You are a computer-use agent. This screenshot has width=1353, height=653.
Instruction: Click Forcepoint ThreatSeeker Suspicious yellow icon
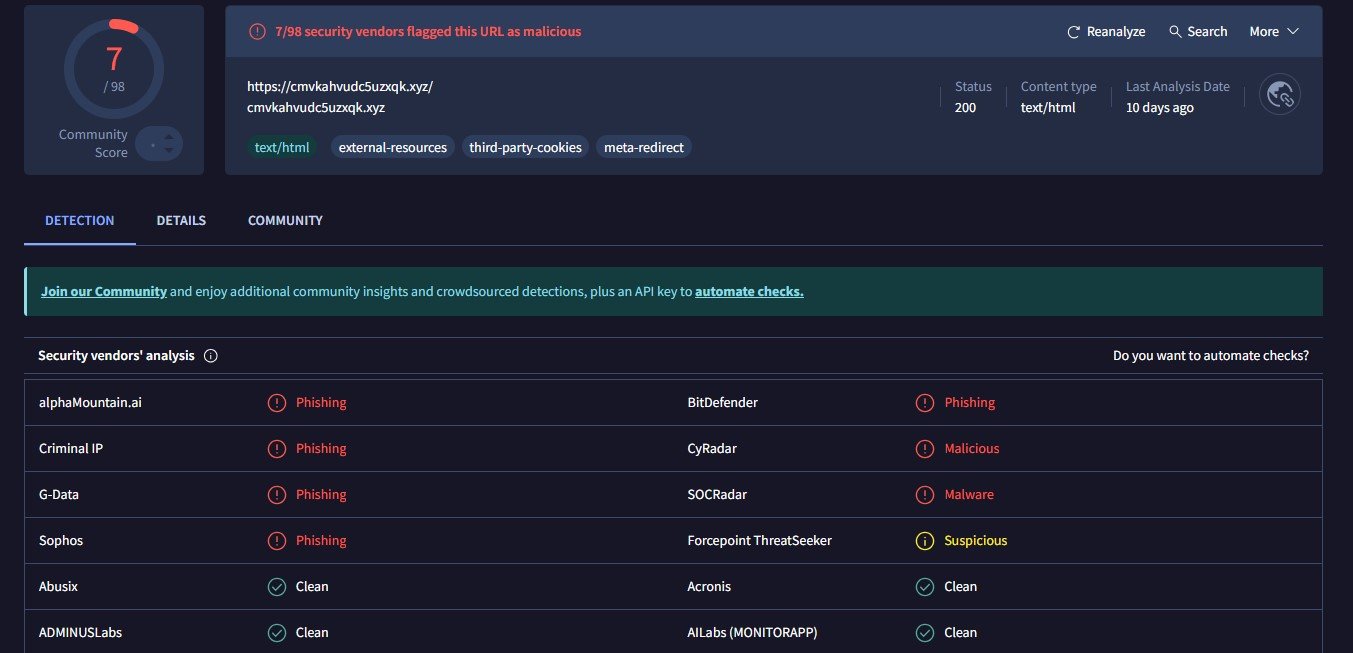[x=925, y=541]
